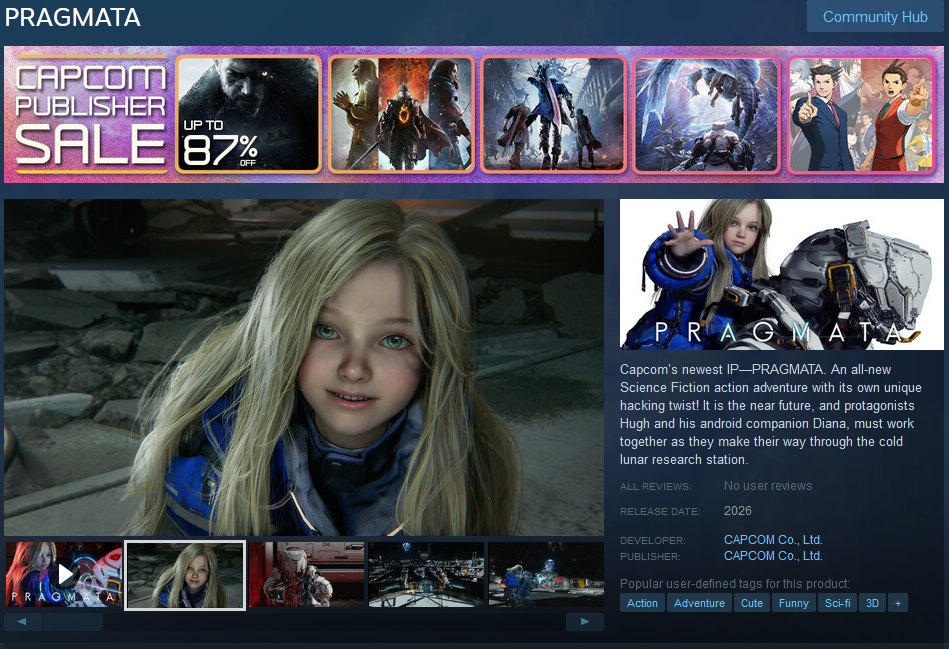
Task: Open the developer CAPCOM Co., Ltd. link
Action: 773,539
